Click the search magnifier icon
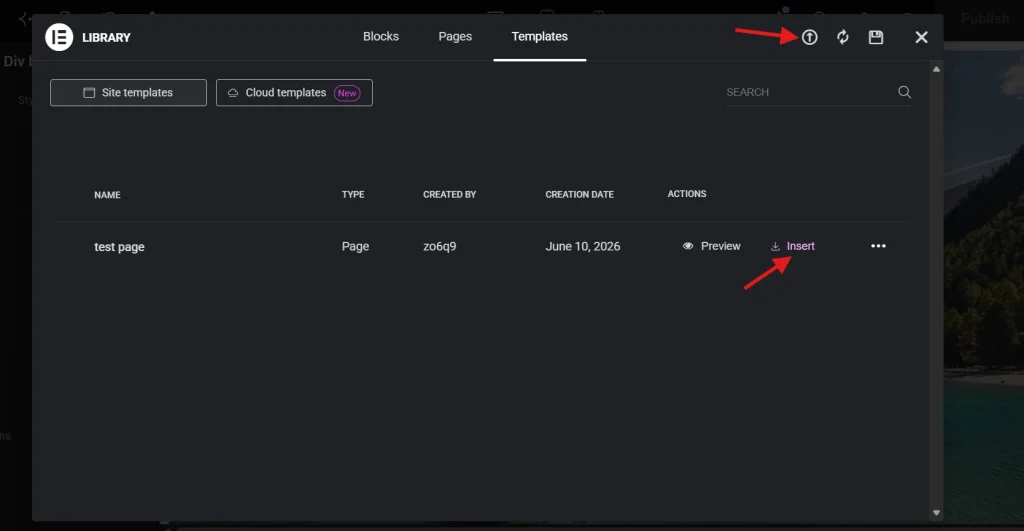The height and width of the screenshot is (531, 1024). [x=904, y=92]
